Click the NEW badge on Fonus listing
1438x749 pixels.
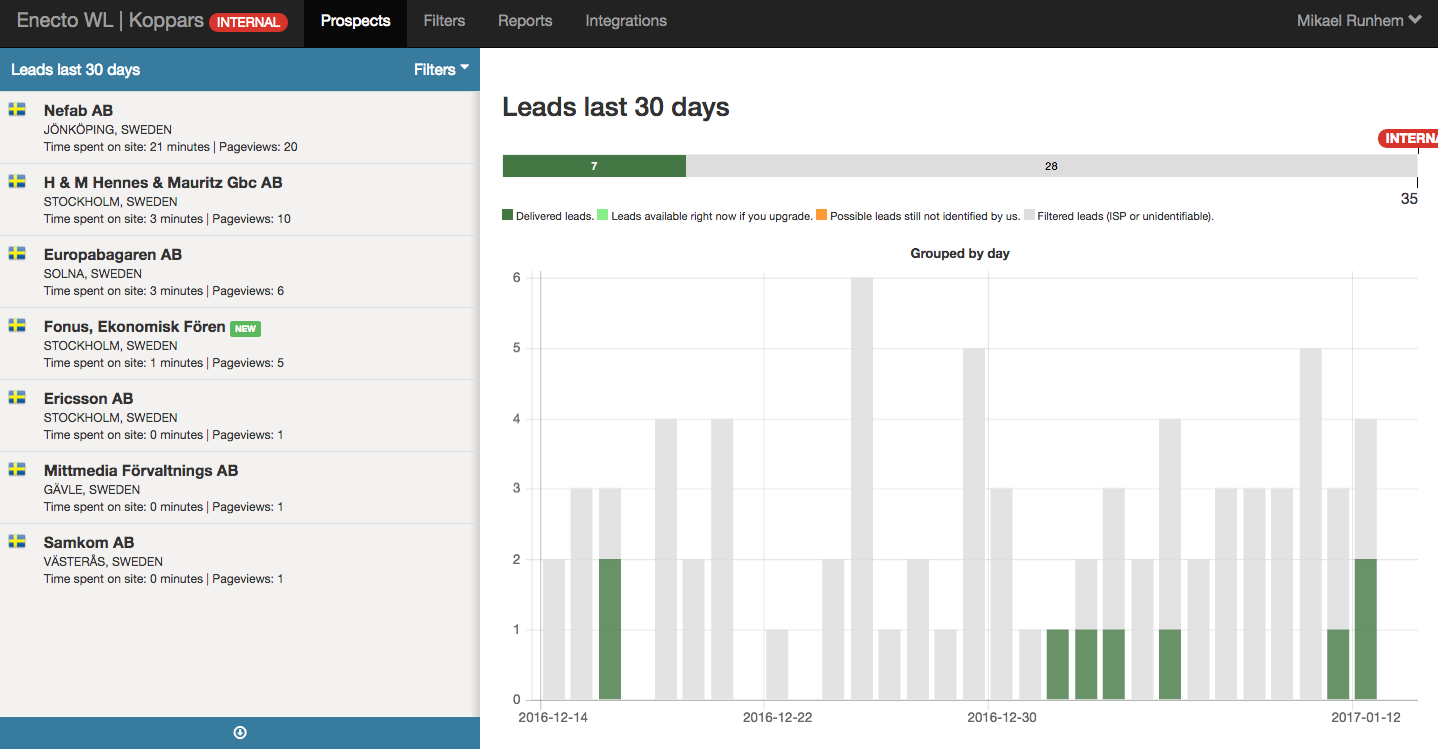pyautogui.click(x=245, y=328)
